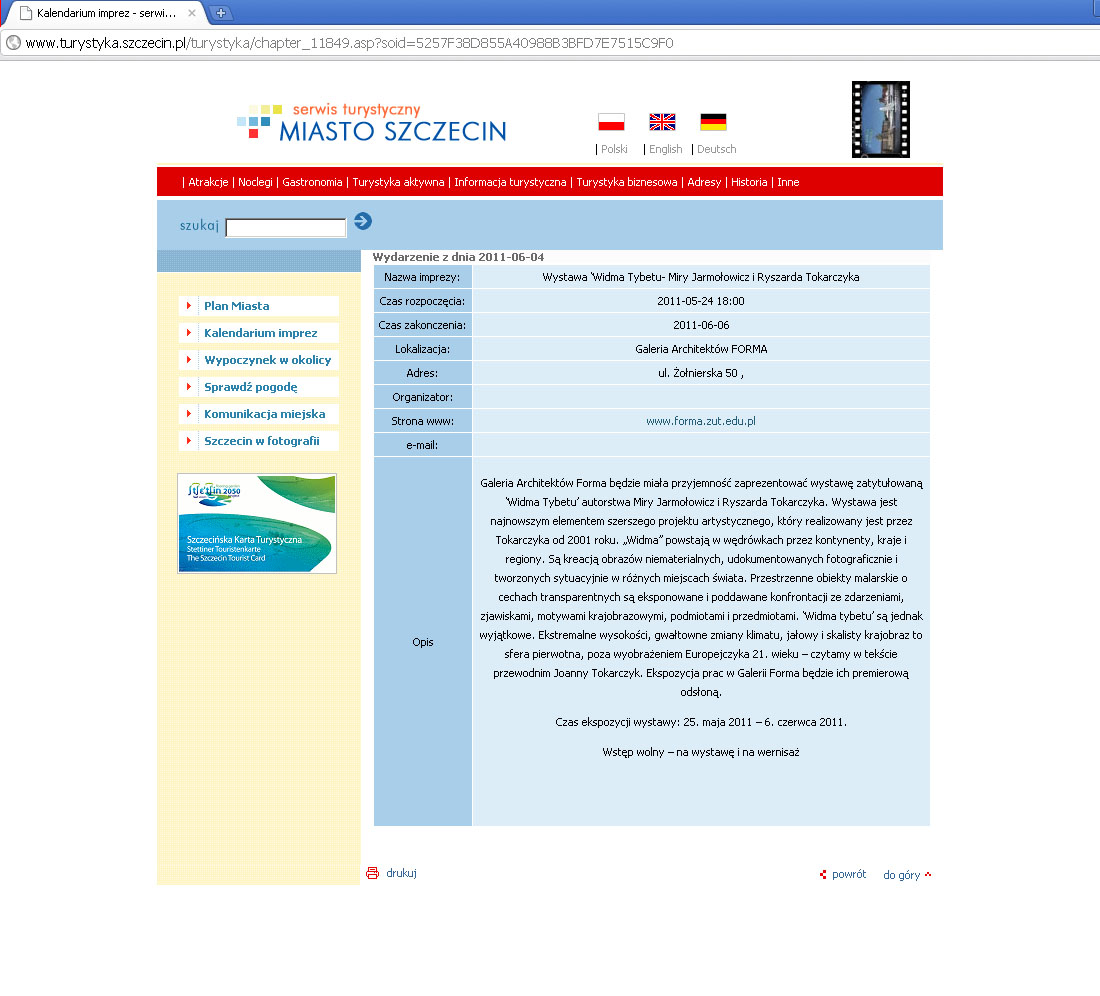Screen dimensions: 1100x996
Task: Open Plan Miasta link
Action: (x=236, y=306)
